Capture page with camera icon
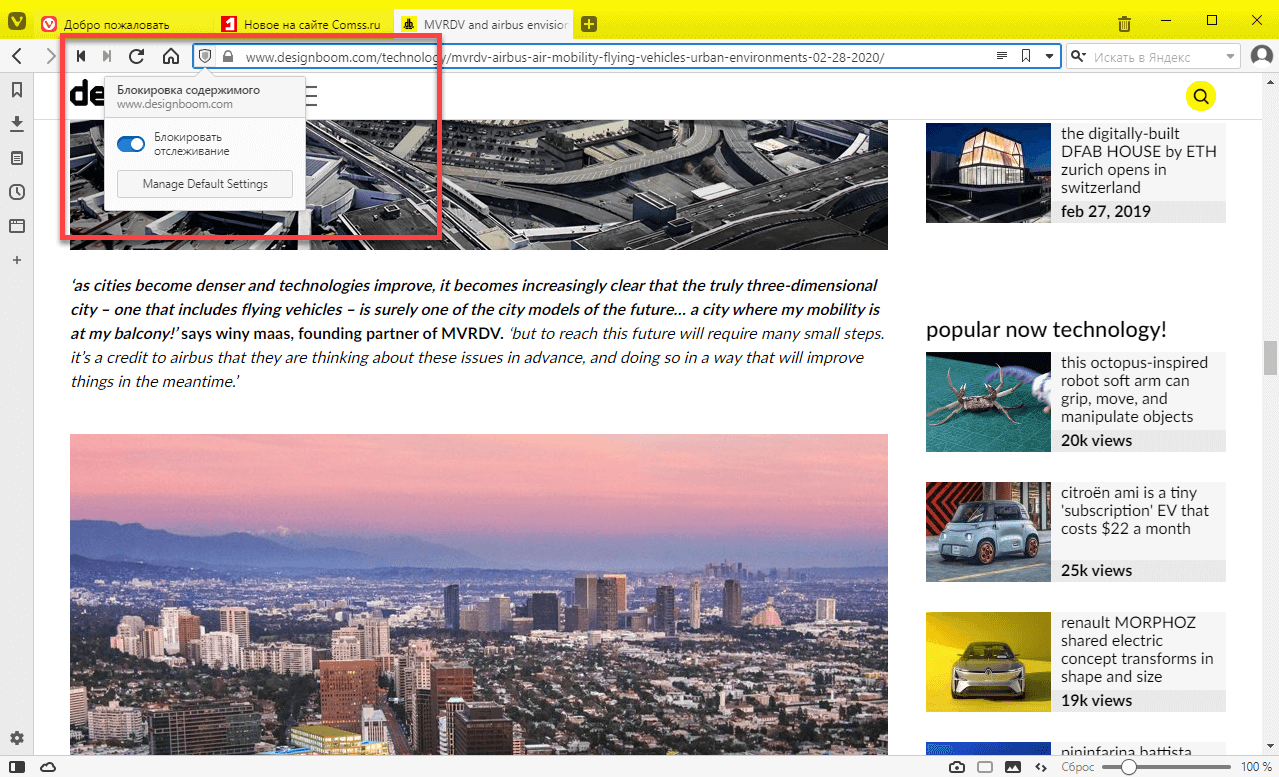1279x777 pixels. click(957, 767)
